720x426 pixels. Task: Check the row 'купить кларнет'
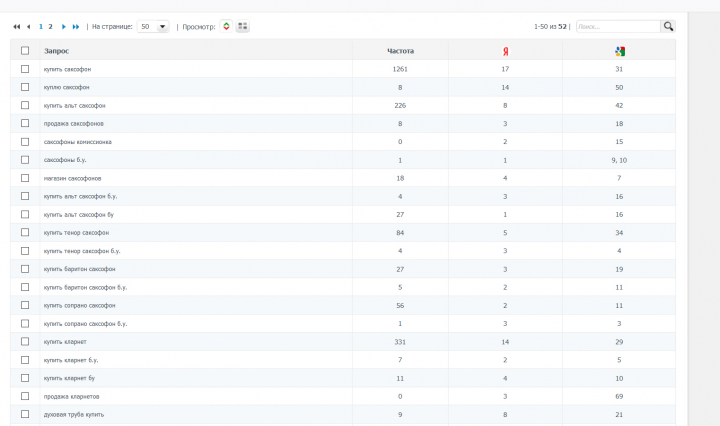[x=25, y=342]
